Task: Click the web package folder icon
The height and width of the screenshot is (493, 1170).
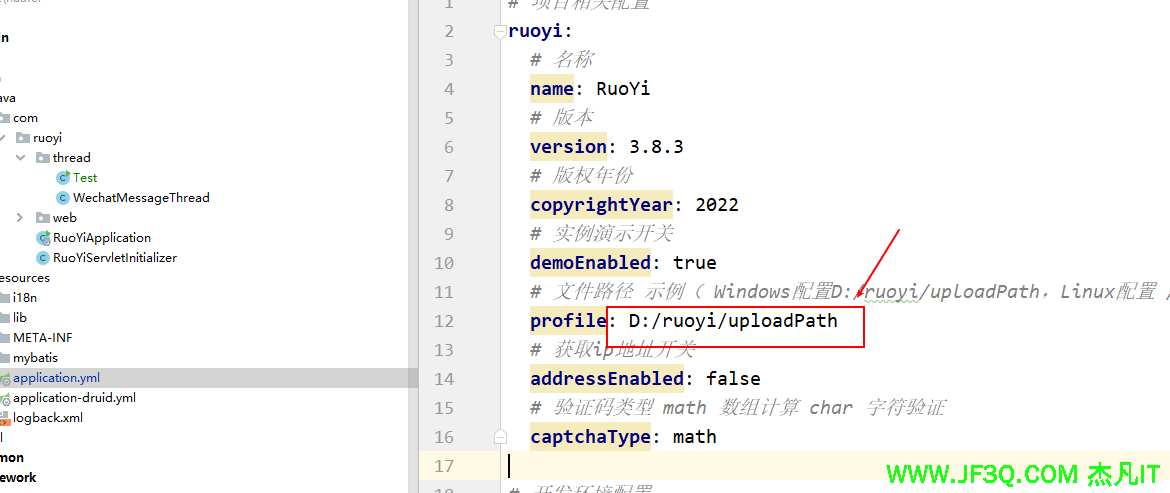Action: tap(43, 218)
